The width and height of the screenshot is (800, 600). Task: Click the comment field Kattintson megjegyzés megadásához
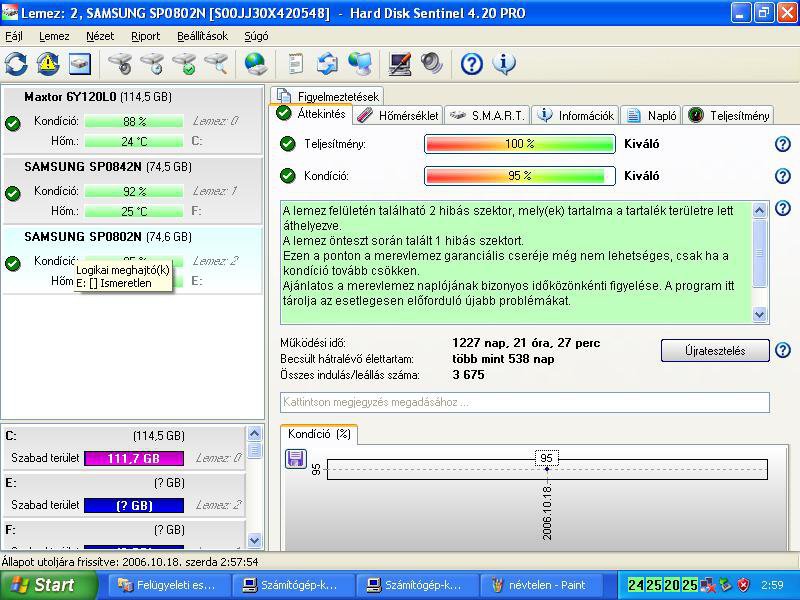click(524, 402)
